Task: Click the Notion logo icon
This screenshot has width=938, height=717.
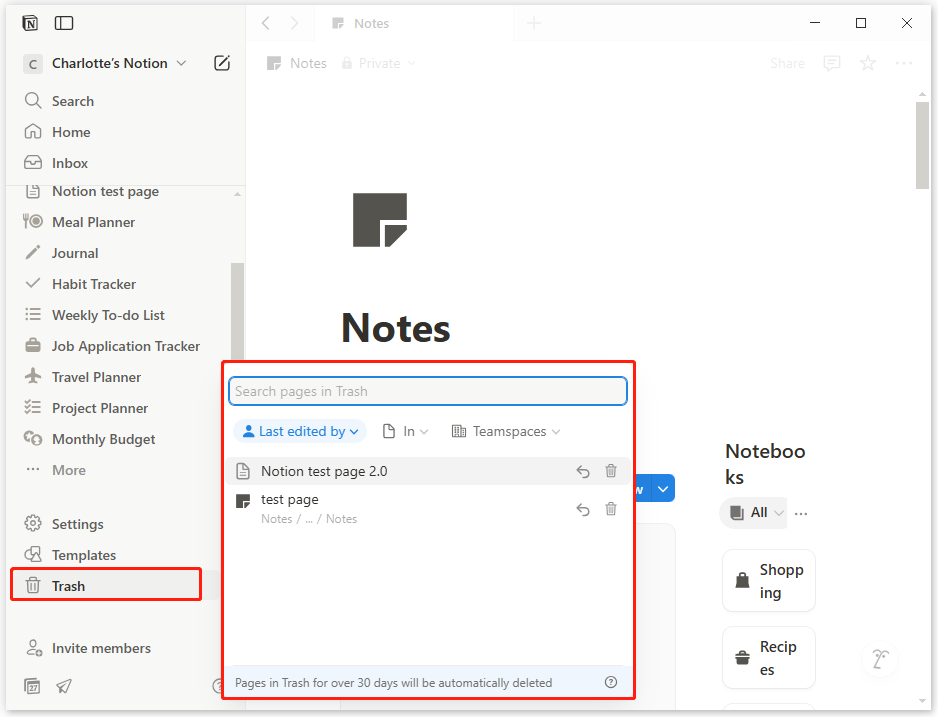Action: [30, 23]
